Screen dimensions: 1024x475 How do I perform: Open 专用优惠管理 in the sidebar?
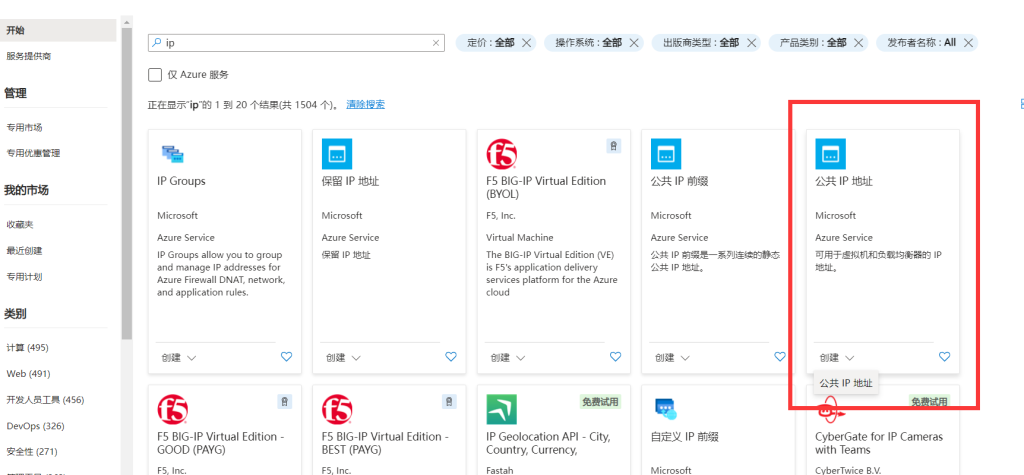(33, 153)
